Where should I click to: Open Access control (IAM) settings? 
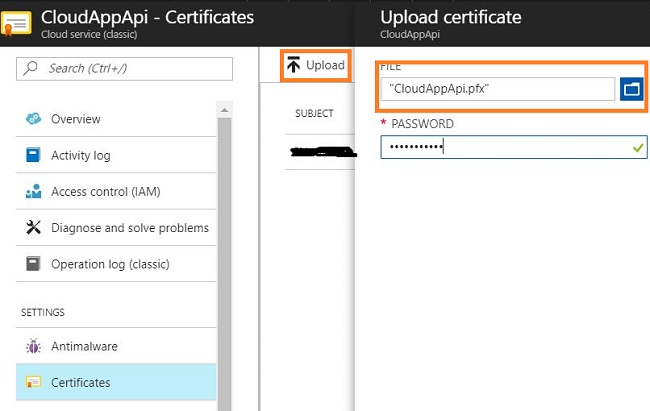point(106,191)
